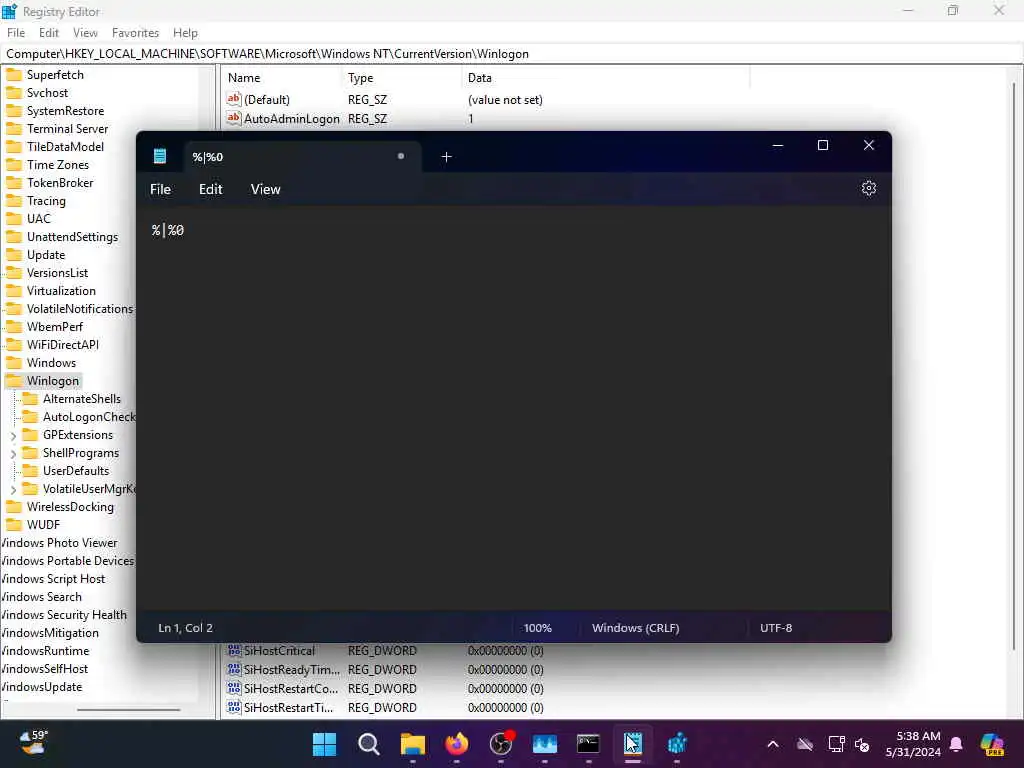The width and height of the screenshot is (1024, 768).
Task: Select the WUDF key
Action: [43, 525]
